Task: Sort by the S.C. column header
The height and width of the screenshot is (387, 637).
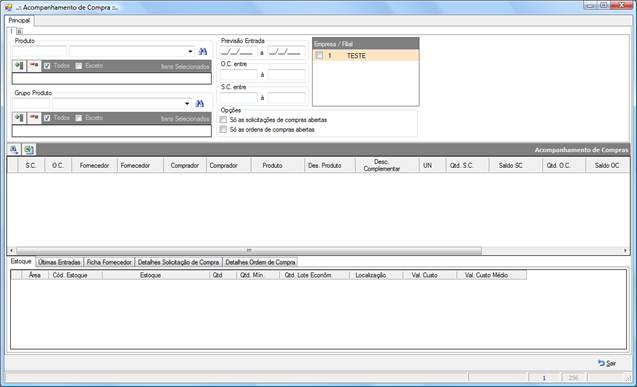Action: (x=30, y=165)
